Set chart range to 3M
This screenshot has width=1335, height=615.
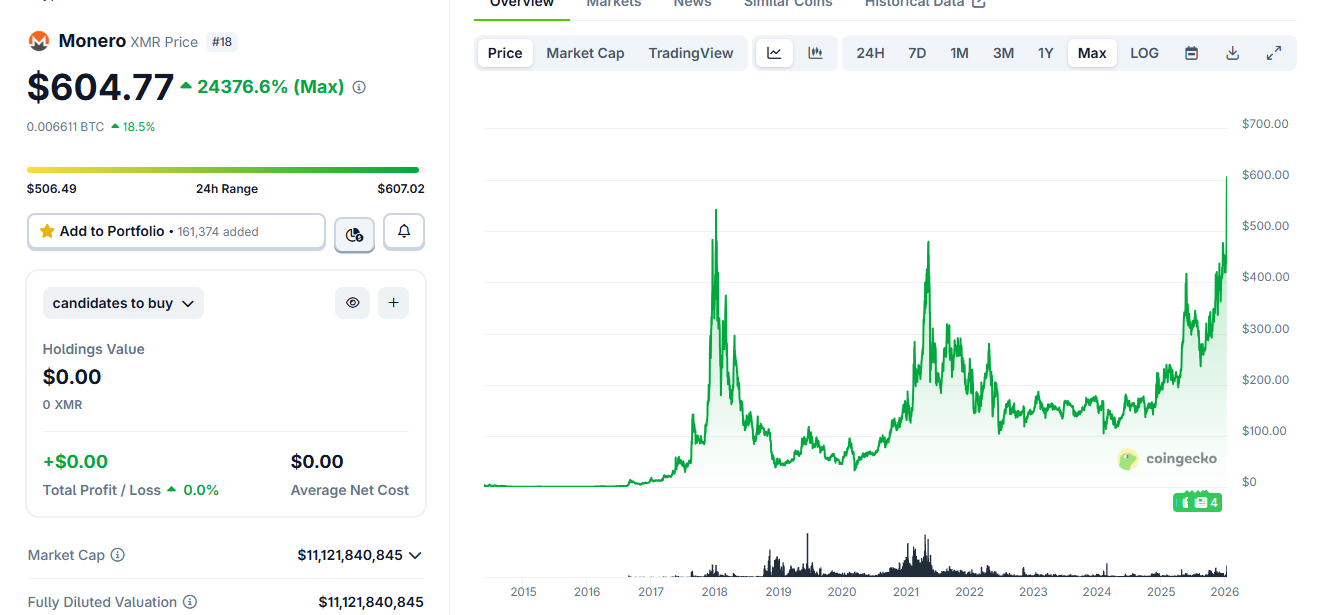coord(1003,53)
